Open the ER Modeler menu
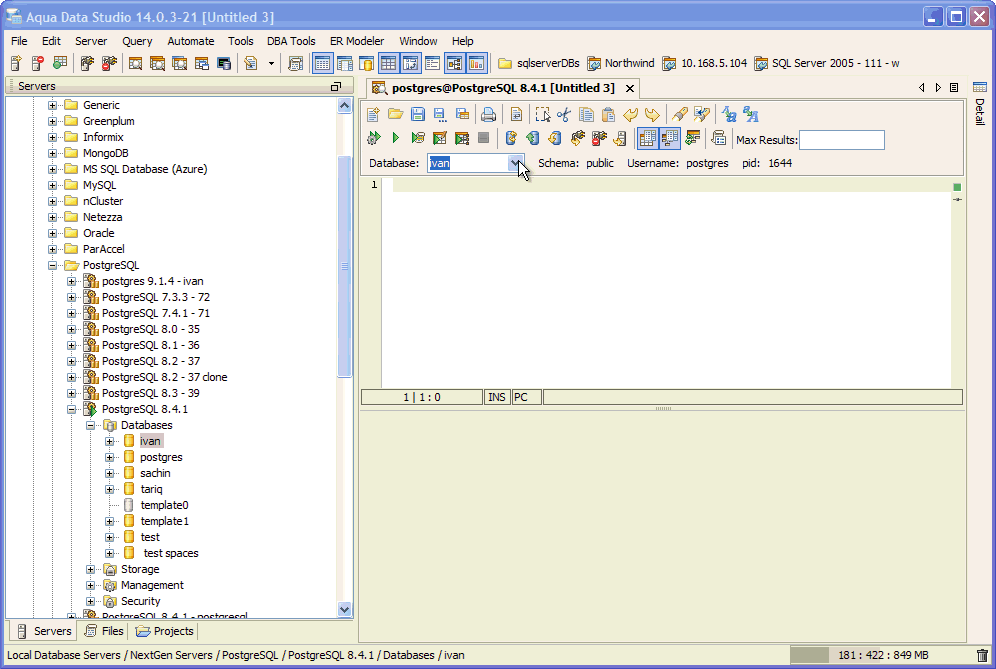 [x=357, y=41]
